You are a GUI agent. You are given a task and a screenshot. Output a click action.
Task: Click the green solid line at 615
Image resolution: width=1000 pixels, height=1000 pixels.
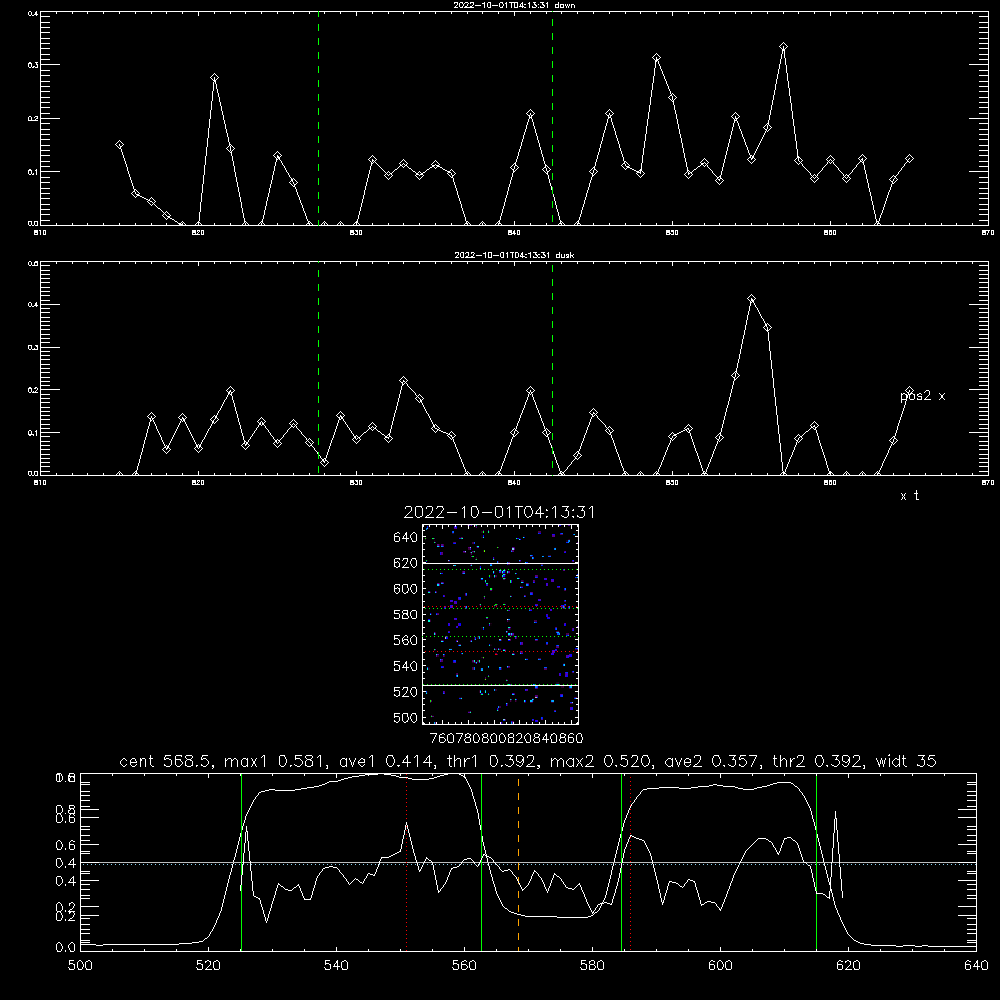coord(816,861)
